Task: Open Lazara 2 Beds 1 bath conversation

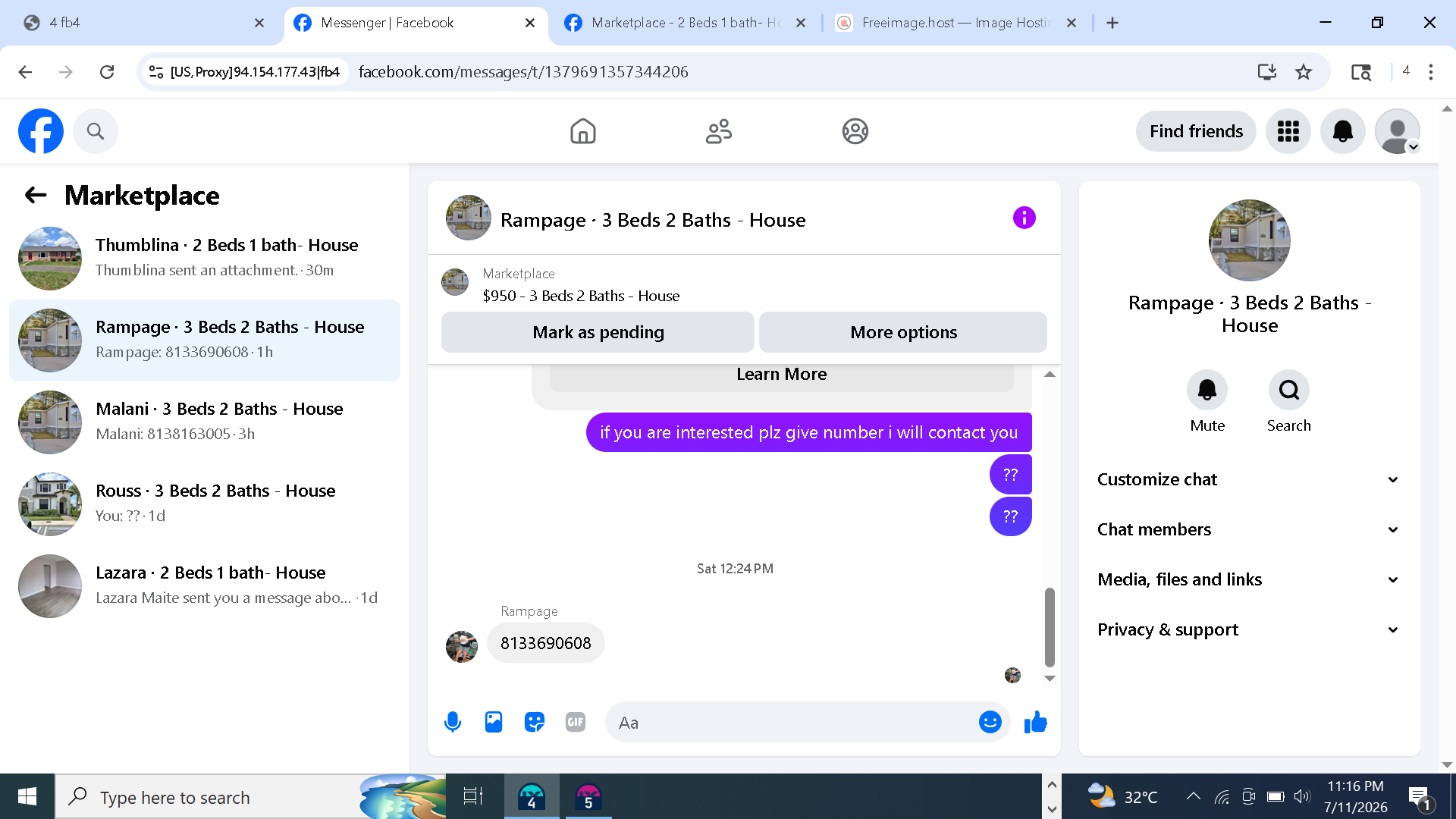Action: (205, 586)
